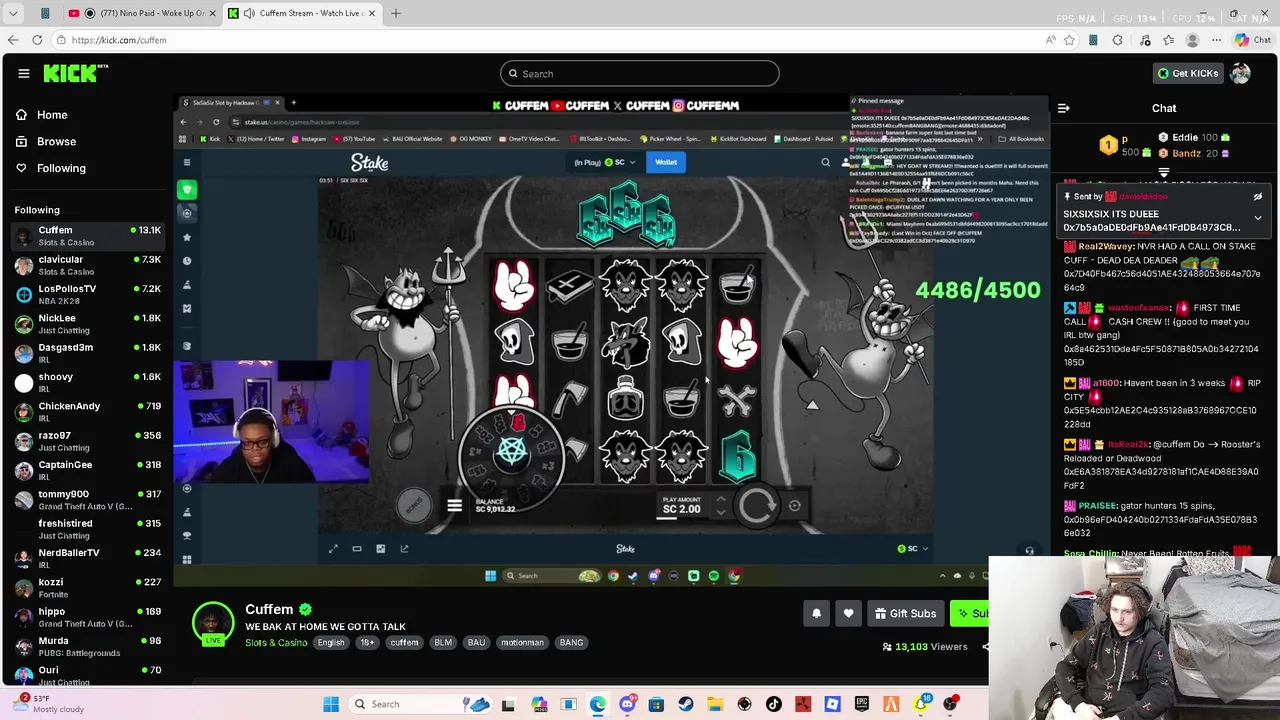The height and width of the screenshot is (720, 1280).
Task: Open the favorites list icon
Action: pos(1168,40)
